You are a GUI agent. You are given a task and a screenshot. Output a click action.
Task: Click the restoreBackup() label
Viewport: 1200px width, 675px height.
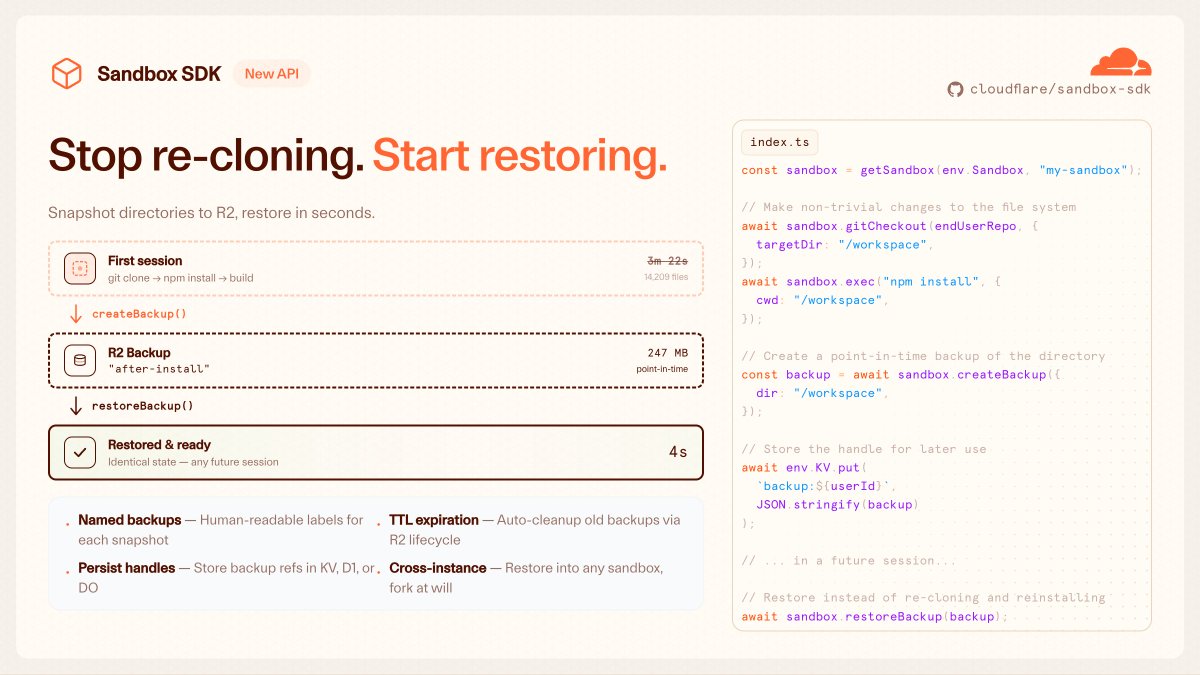pos(143,406)
